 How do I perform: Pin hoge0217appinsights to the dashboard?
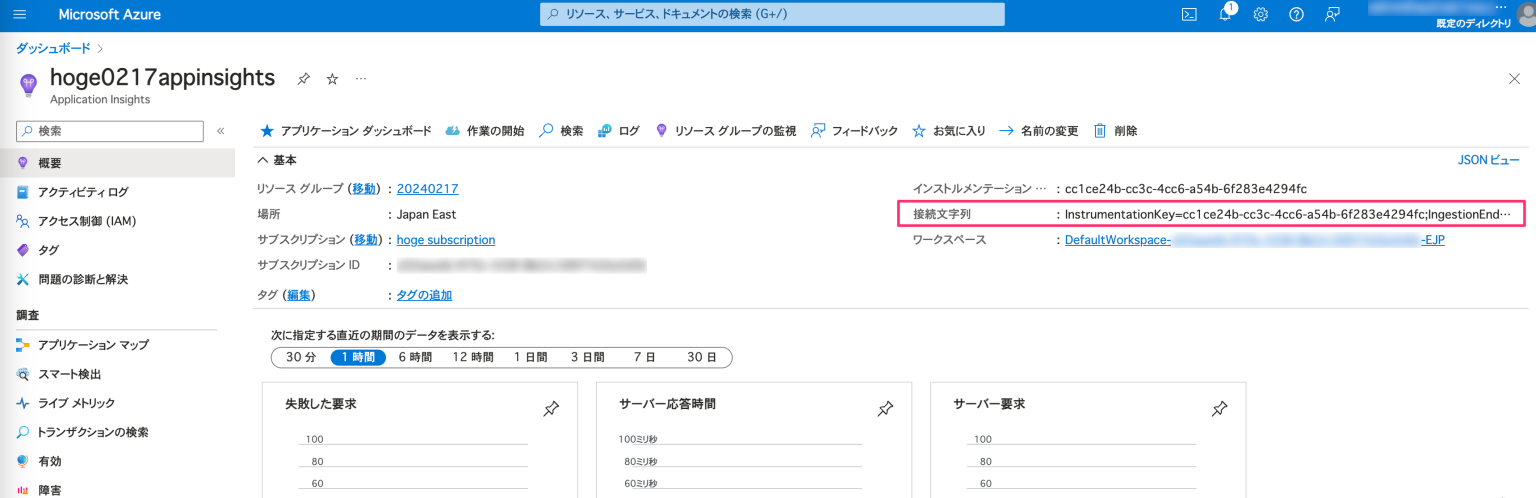click(x=303, y=78)
